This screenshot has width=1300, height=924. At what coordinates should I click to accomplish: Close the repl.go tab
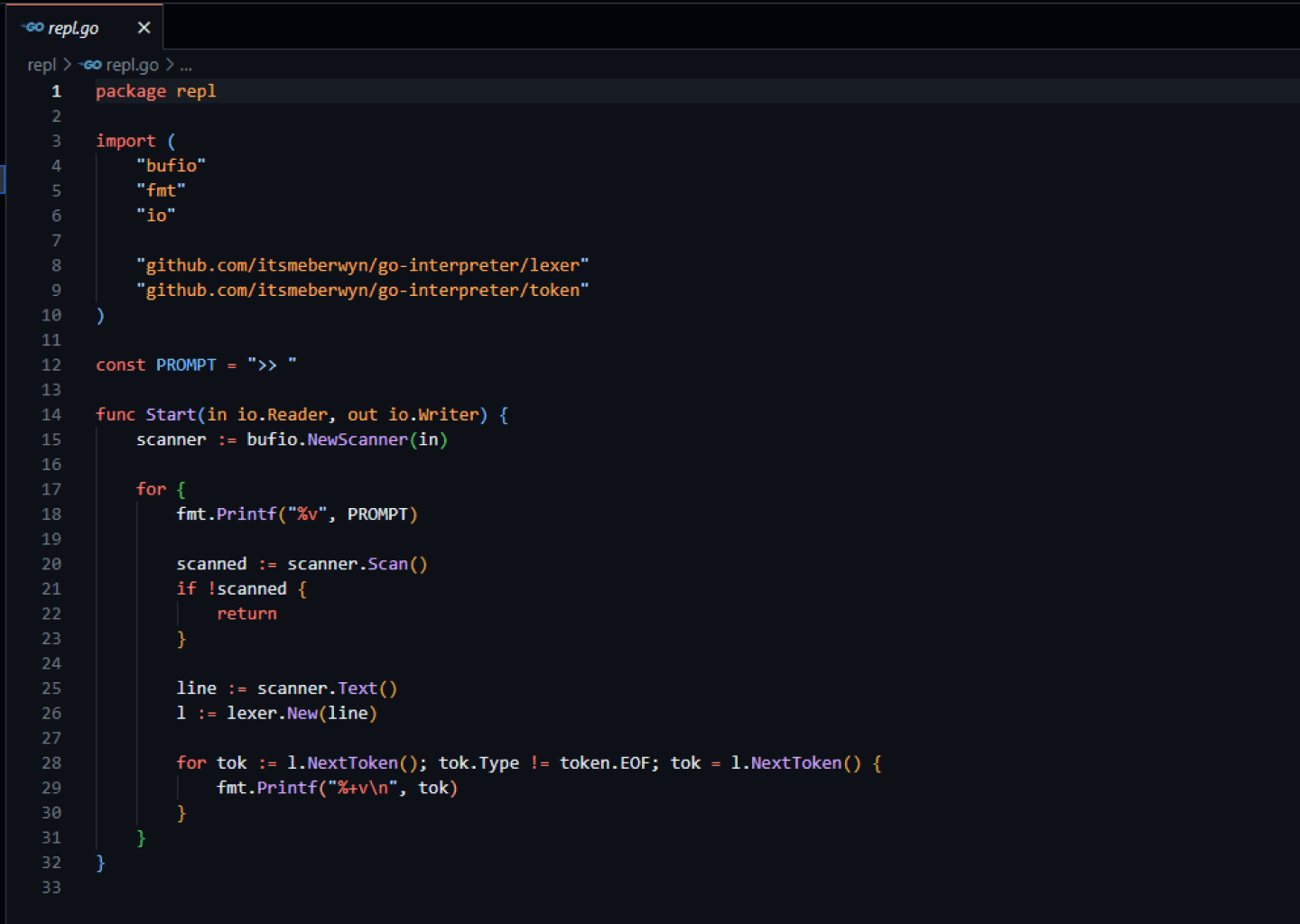pos(144,28)
